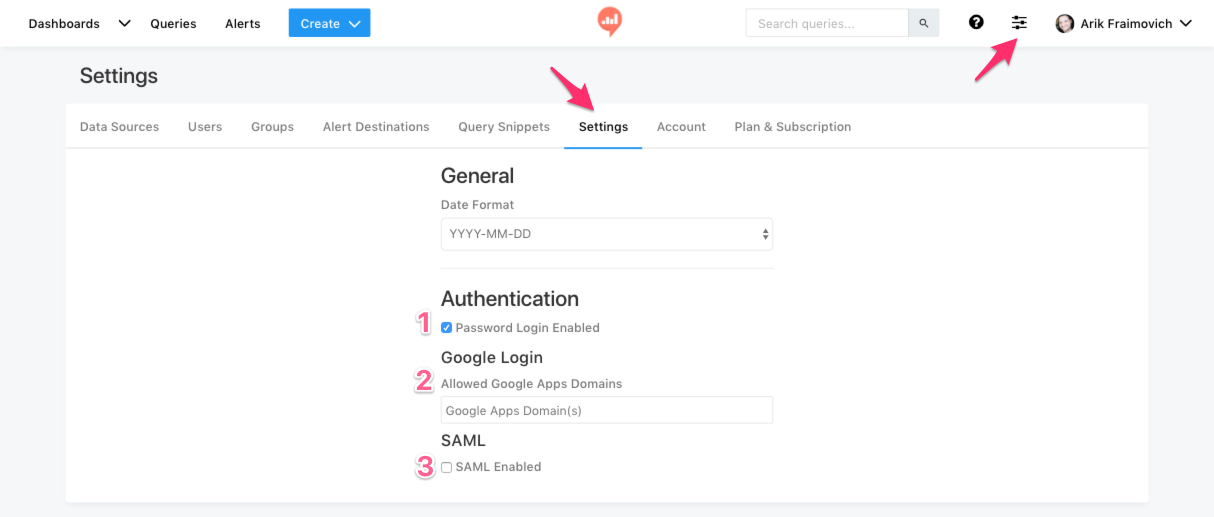Switch to the Users tab
1214x517 pixels.
[205, 127]
